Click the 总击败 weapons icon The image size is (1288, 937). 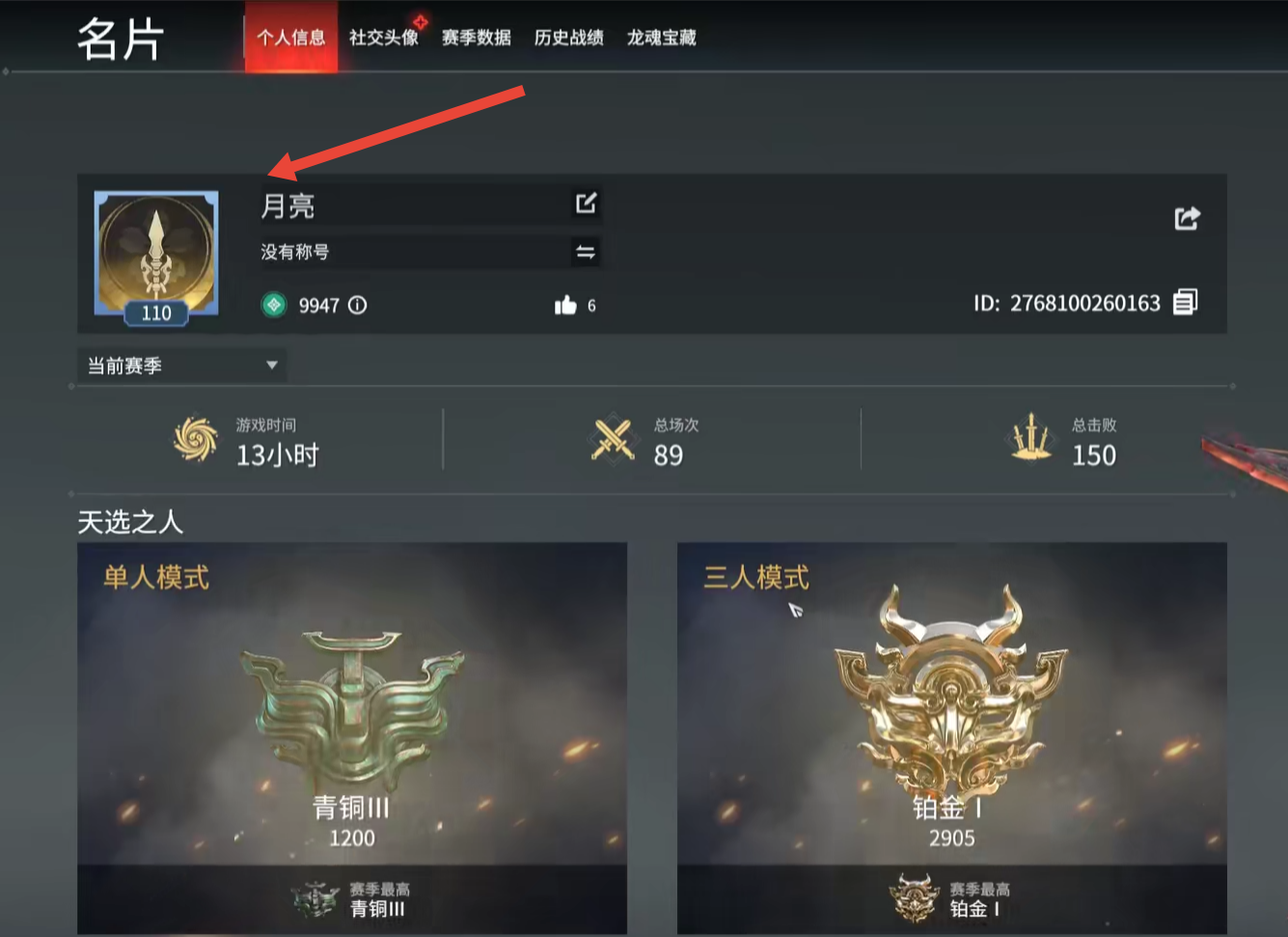1030,438
